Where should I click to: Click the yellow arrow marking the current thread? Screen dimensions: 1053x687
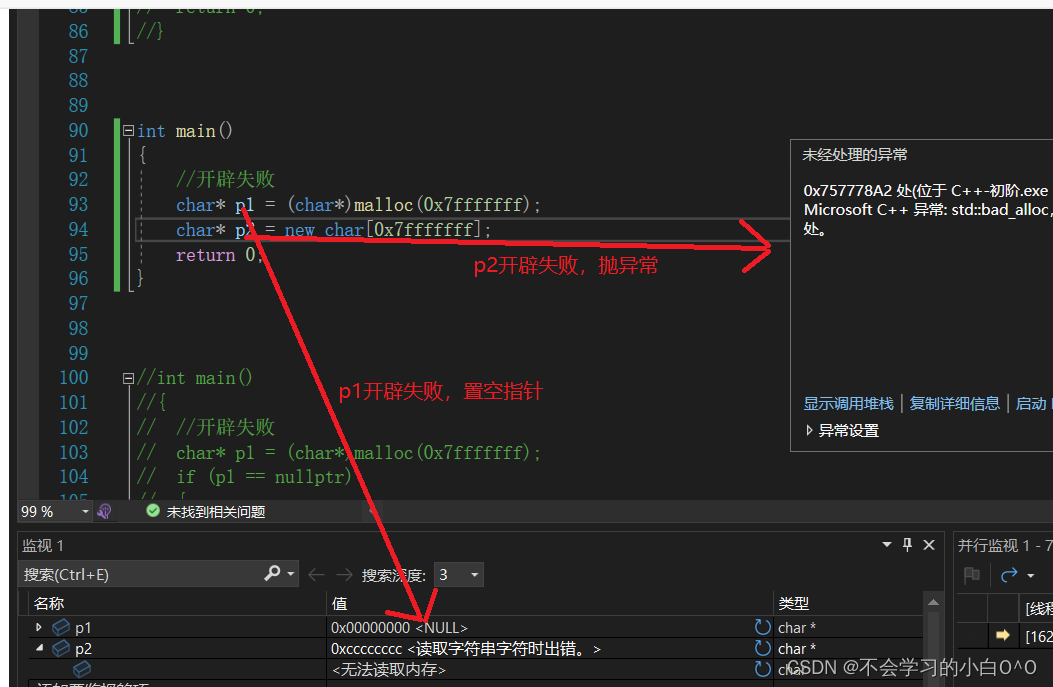click(1003, 635)
